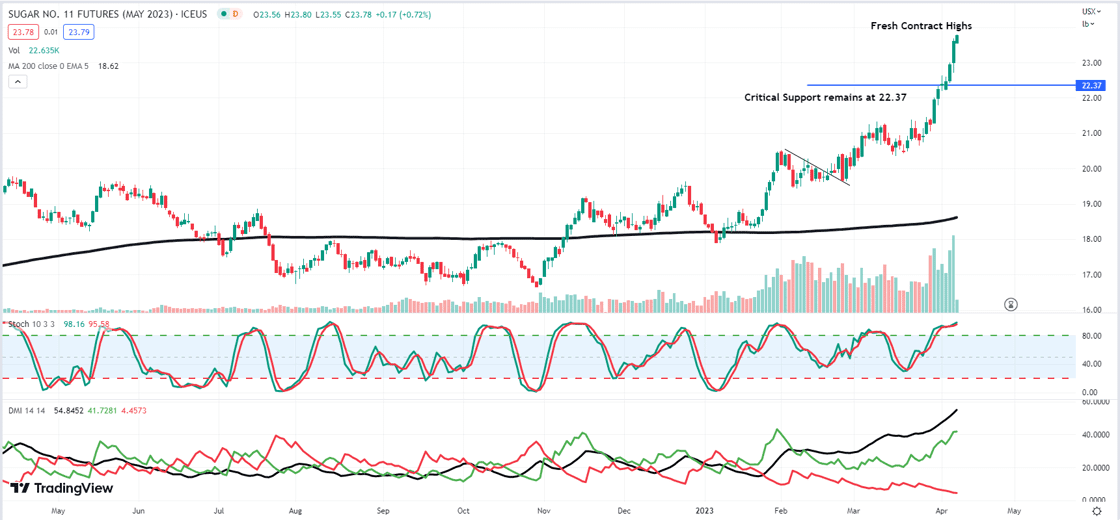The width and height of the screenshot is (1120, 520).
Task: Click the 23.00 price scale label
Action: coord(1090,64)
